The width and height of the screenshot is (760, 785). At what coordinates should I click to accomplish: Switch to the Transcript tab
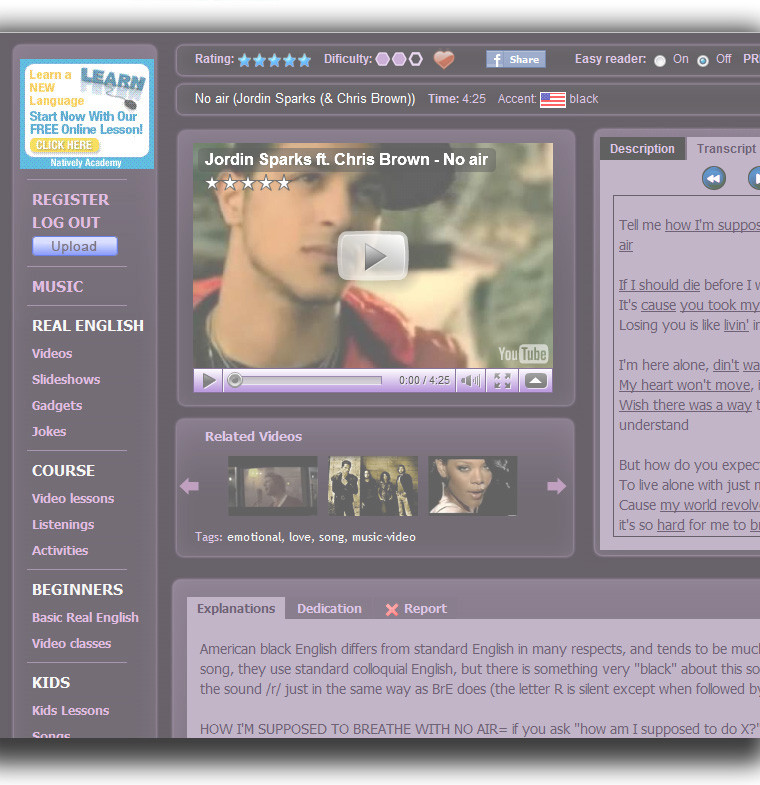[x=726, y=149]
